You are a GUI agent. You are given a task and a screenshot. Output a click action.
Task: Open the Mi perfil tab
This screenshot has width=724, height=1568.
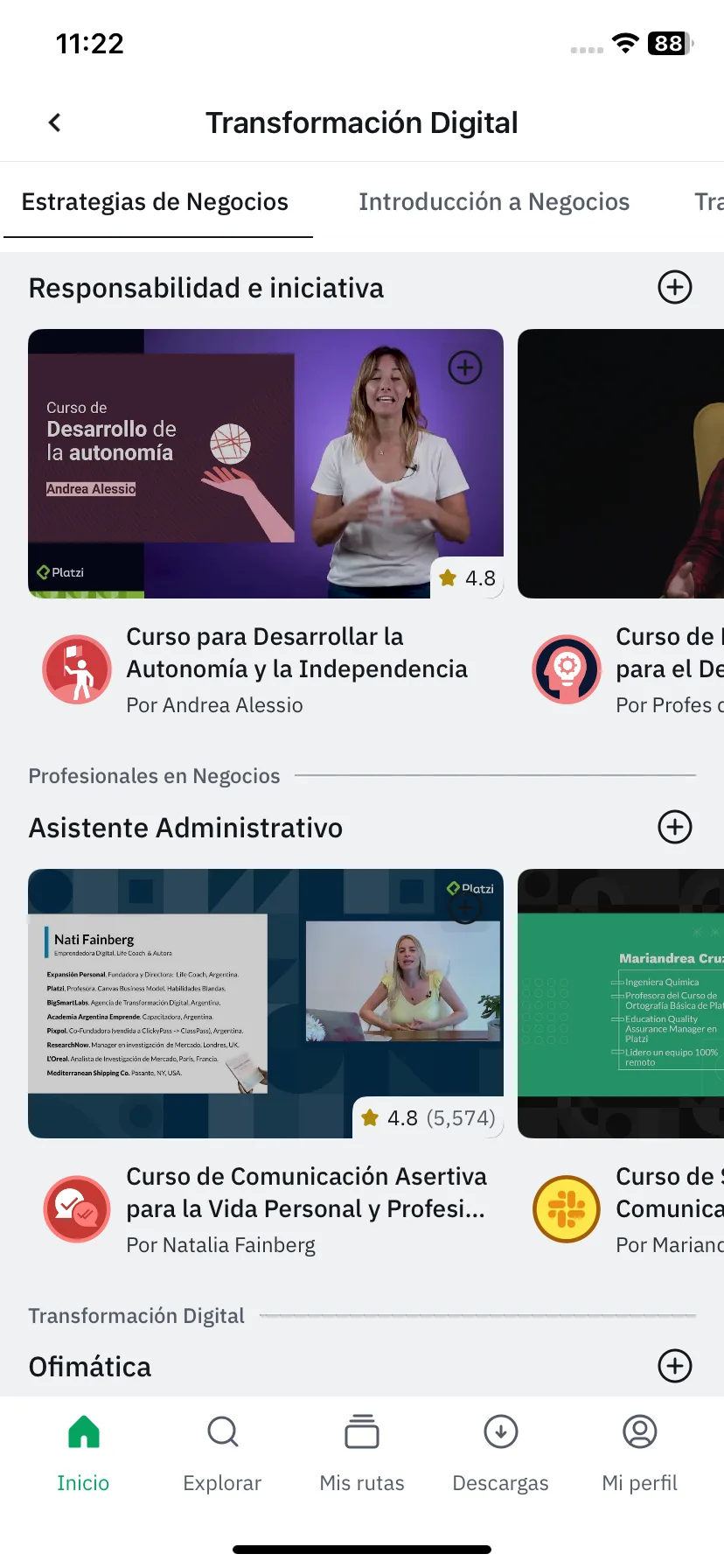(640, 1453)
